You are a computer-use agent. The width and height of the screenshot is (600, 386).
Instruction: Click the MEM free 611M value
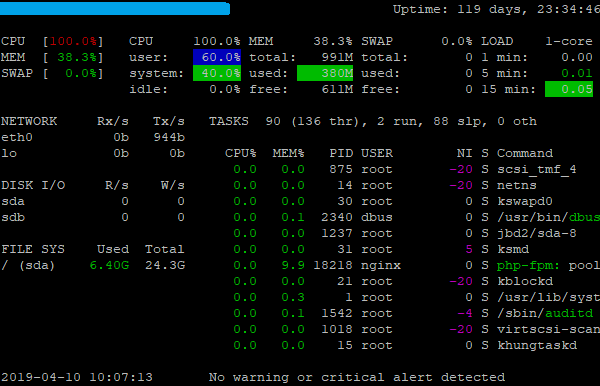click(x=337, y=90)
